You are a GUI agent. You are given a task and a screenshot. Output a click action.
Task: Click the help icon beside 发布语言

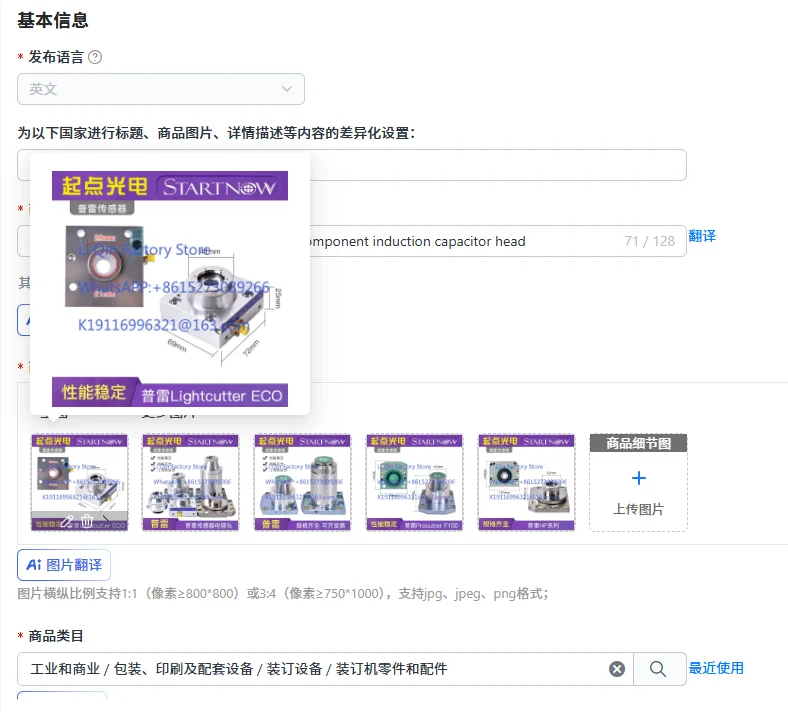95,57
